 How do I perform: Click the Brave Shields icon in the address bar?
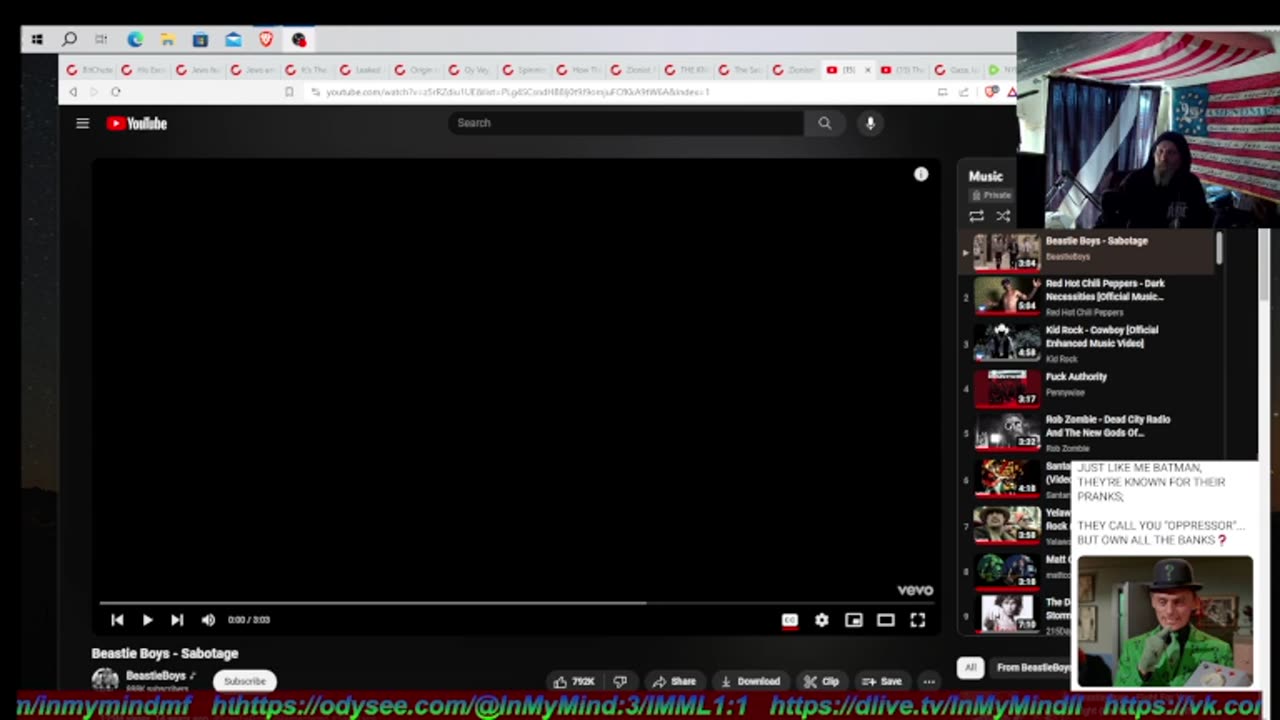tap(991, 92)
